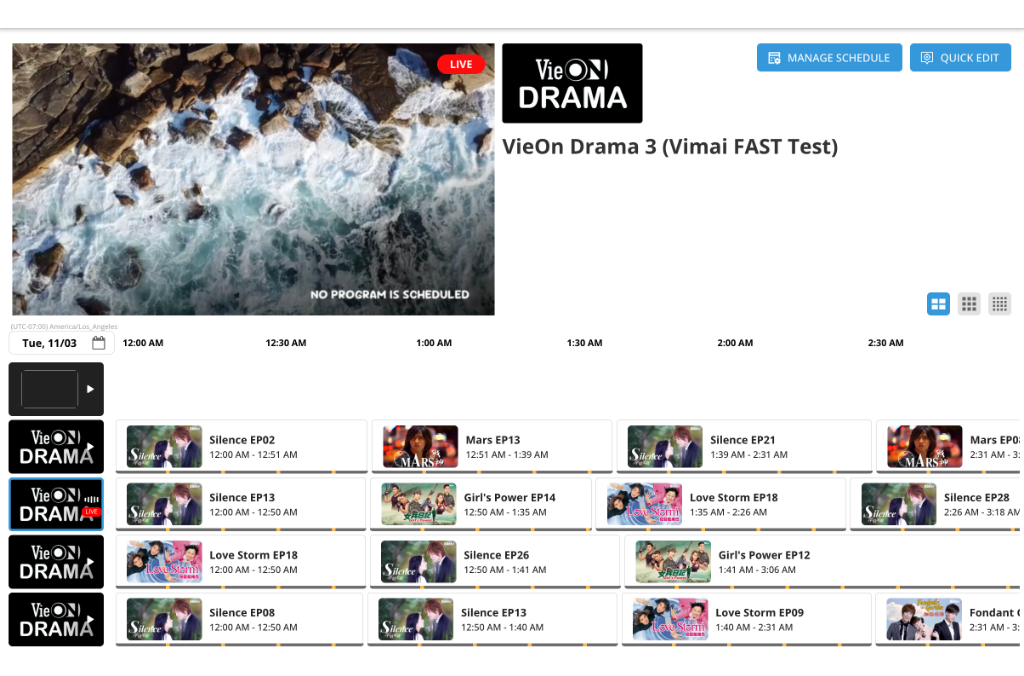
Task: Open Mars EP13 at 12:51 AM
Action: [x=491, y=447]
